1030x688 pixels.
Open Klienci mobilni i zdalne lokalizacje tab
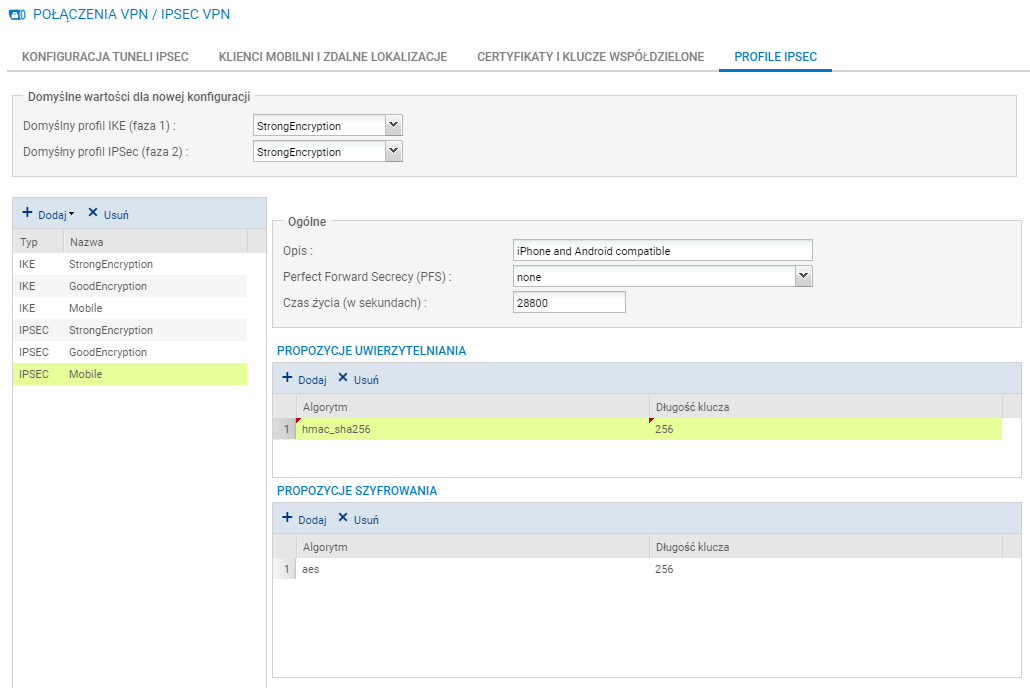[x=332, y=57]
